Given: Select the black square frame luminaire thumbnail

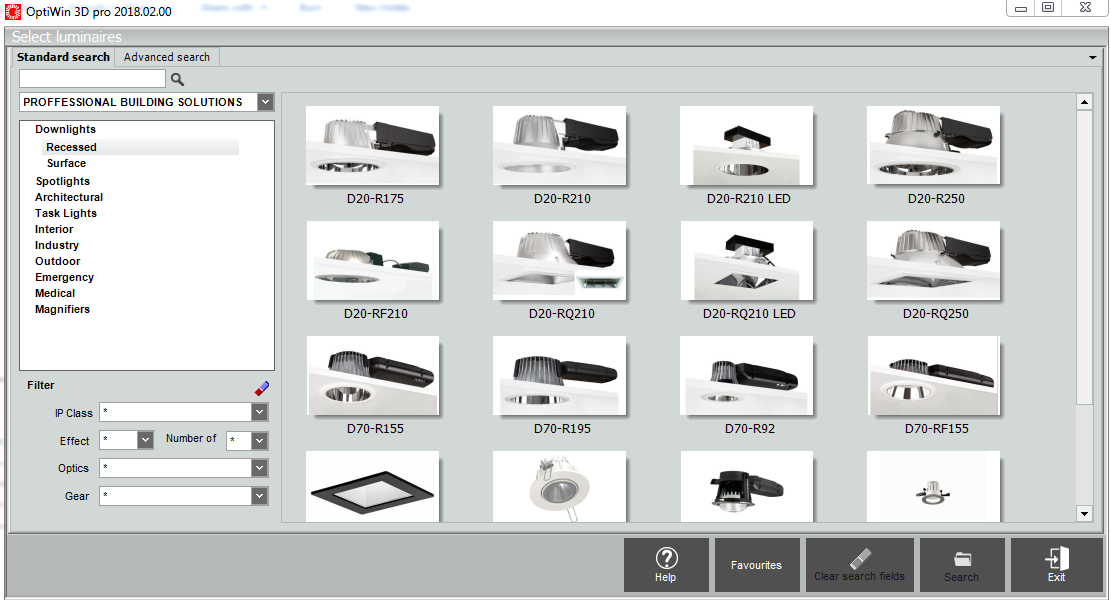Looking at the screenshot, I should 373,487.
